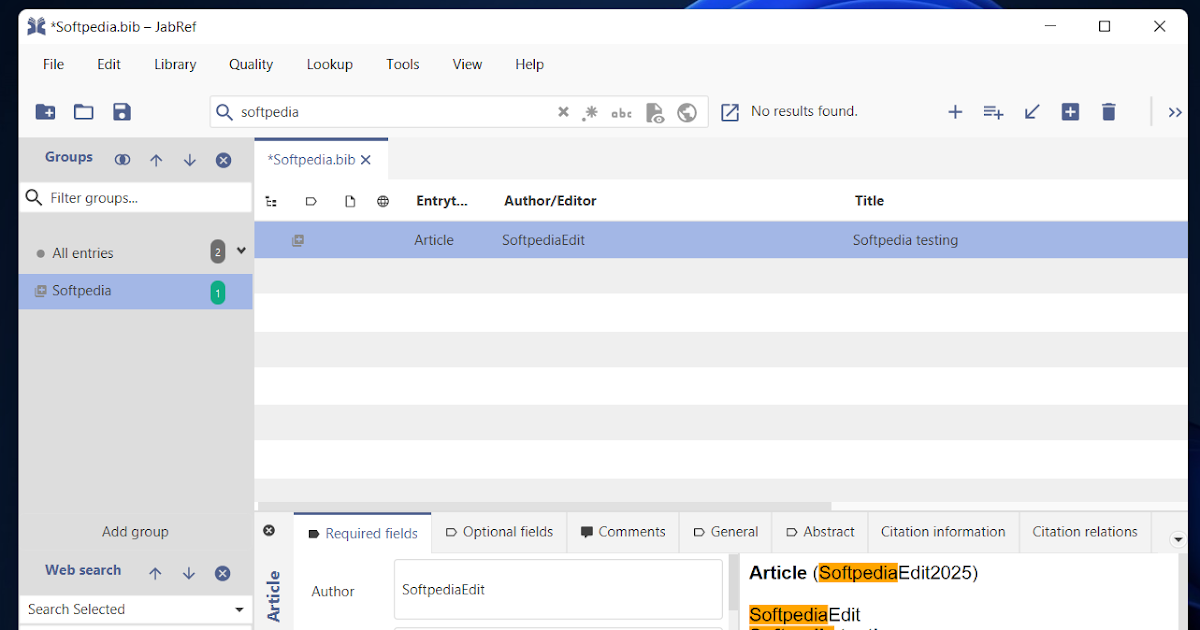Open the Help menu
1200x630 pixels.
530,64
